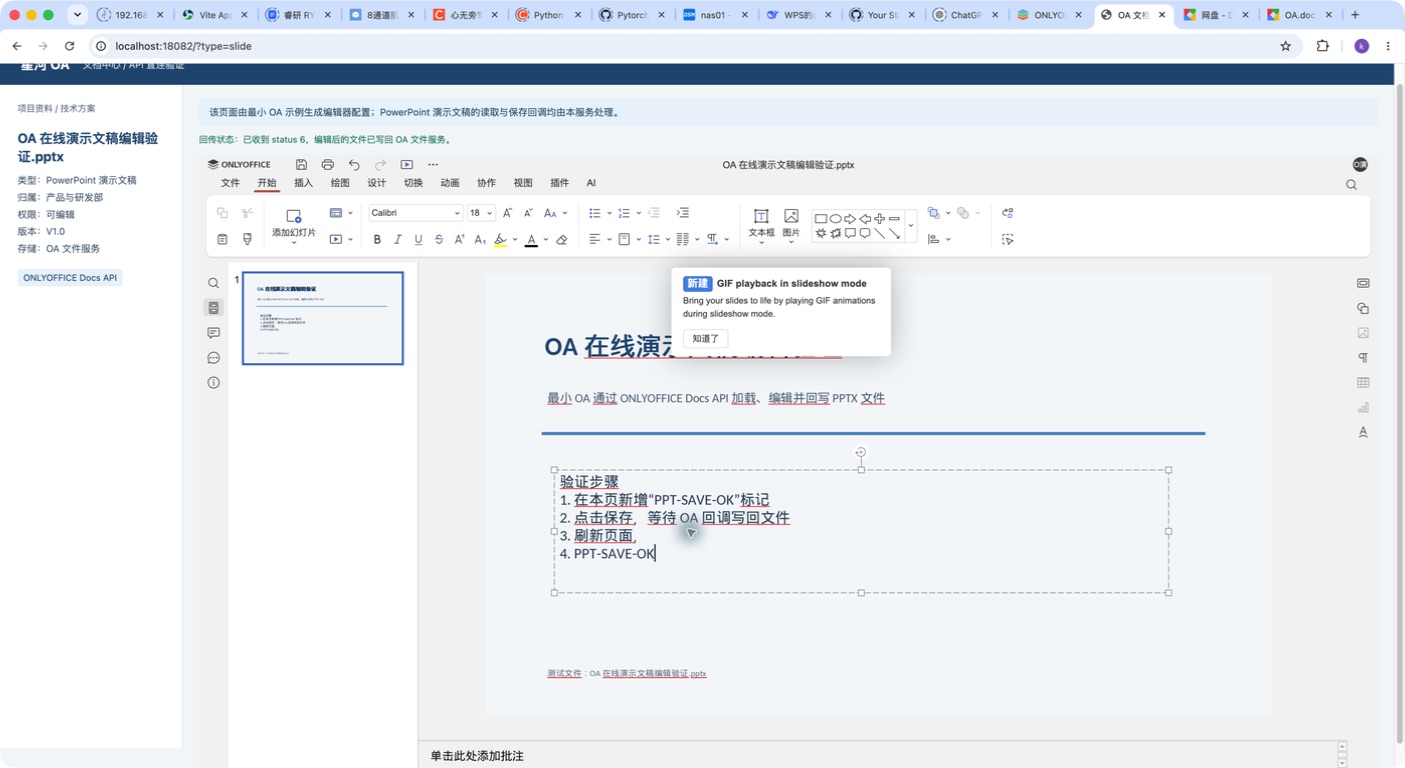The image size is (1405, 768).
Task: Switch to the AI tab
Action: [x=591, y=183]
